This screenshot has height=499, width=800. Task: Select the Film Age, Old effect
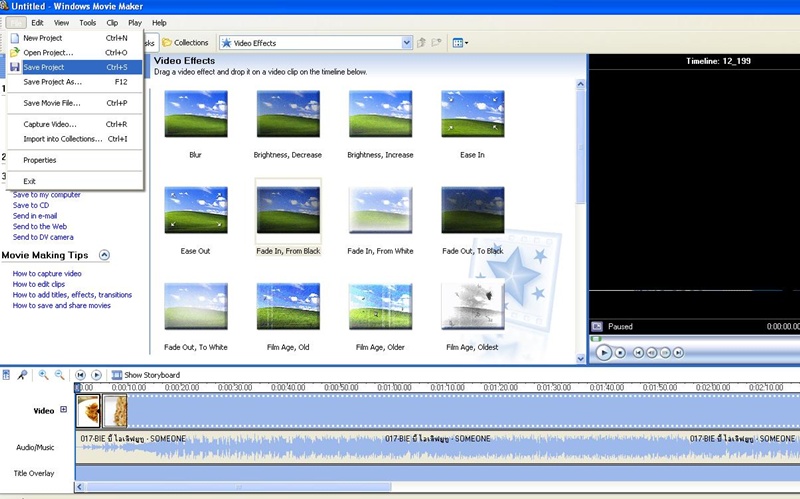288,306
